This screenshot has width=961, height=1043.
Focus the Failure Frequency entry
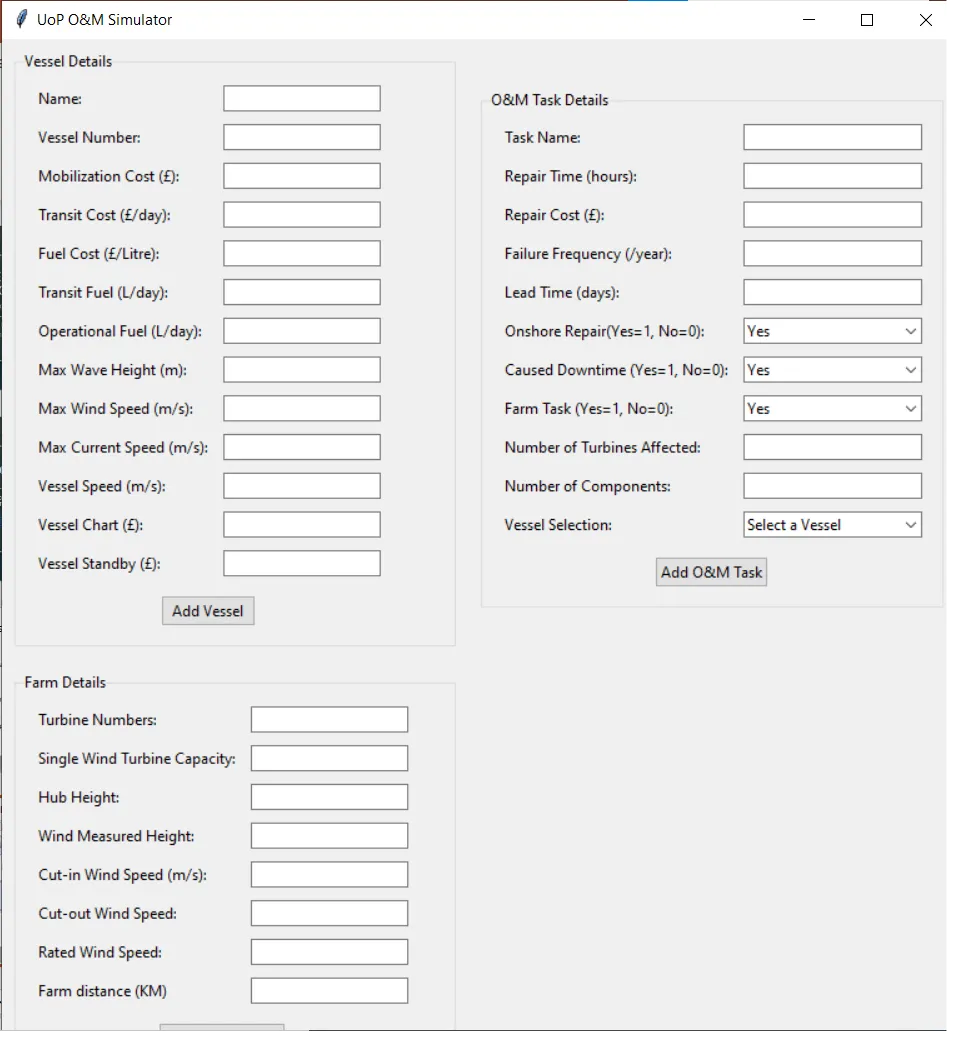832,254
